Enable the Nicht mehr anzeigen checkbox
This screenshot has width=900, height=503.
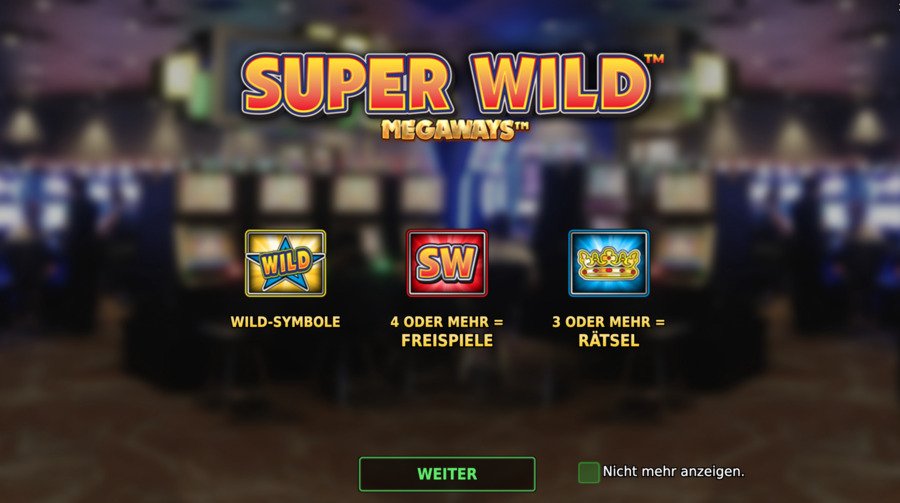click(588, 473)
